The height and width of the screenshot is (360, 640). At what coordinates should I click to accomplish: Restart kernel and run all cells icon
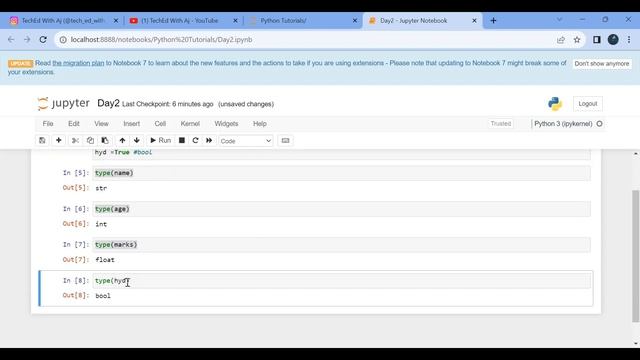[209, 140]
